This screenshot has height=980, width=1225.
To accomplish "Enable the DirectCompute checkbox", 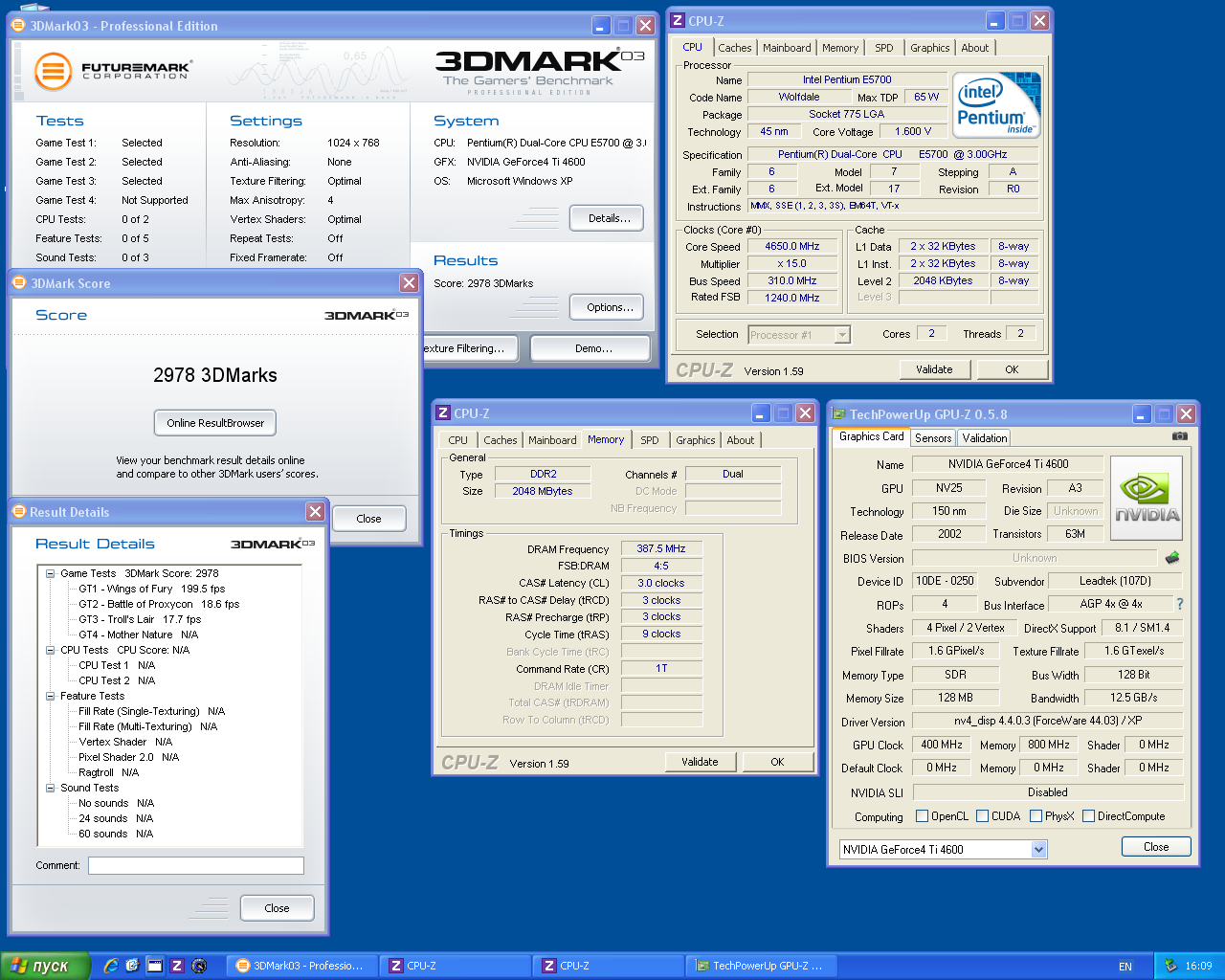I will [x=1088, y=816].
